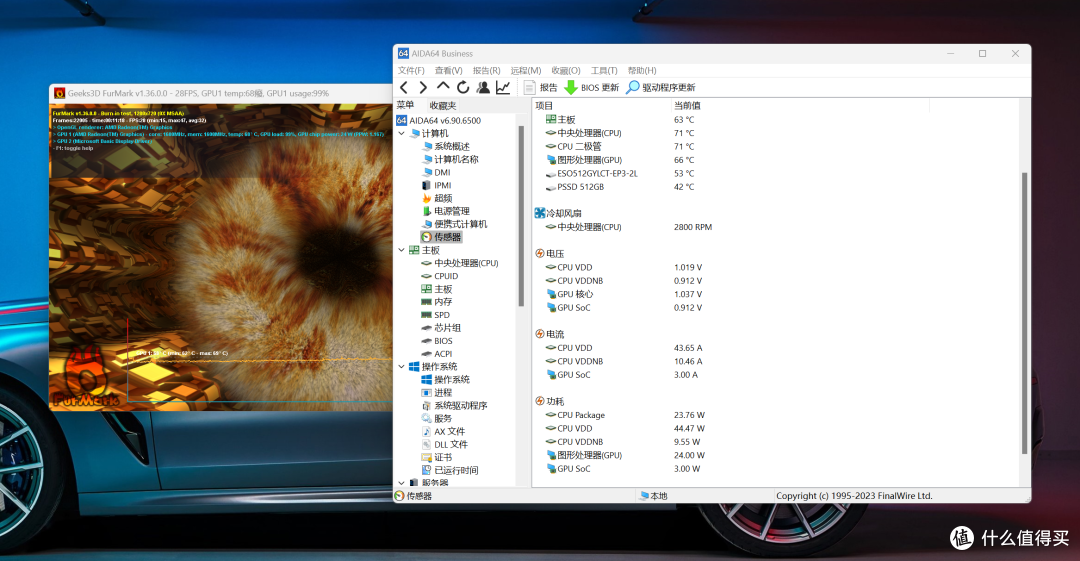The width and height of the screenshot is (1080, 561).
Task: Select 便携式计算机 in the tree
Action: coord(454,224)
